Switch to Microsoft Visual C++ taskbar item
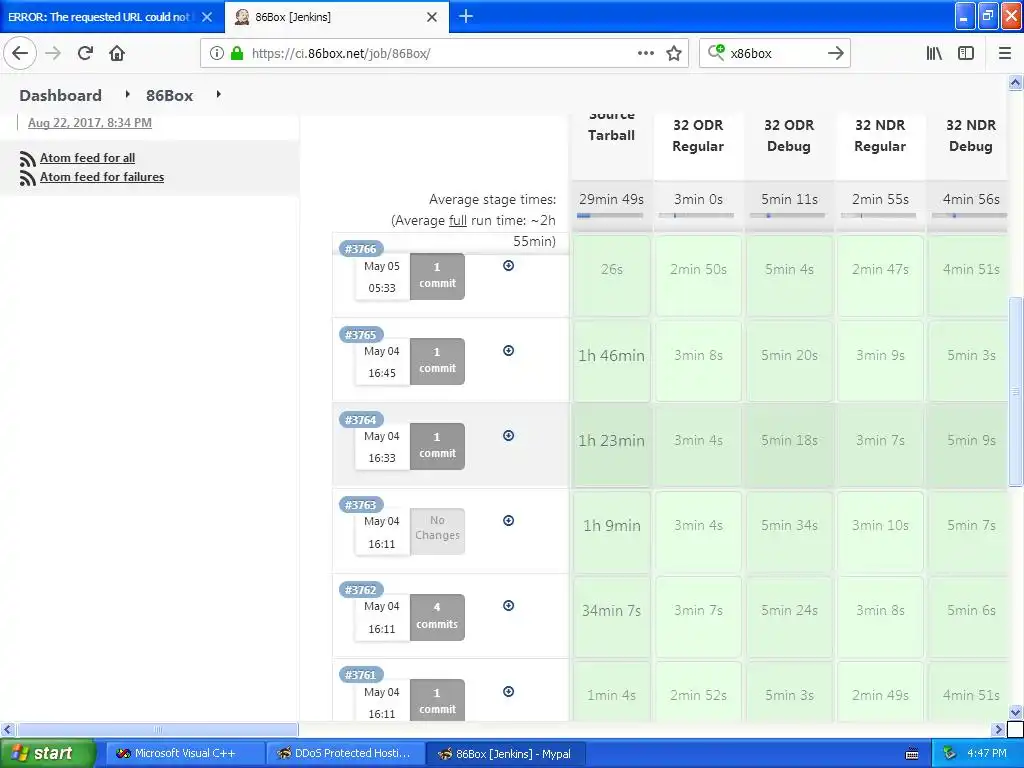The image size is (1024, 768). point(184,753)
